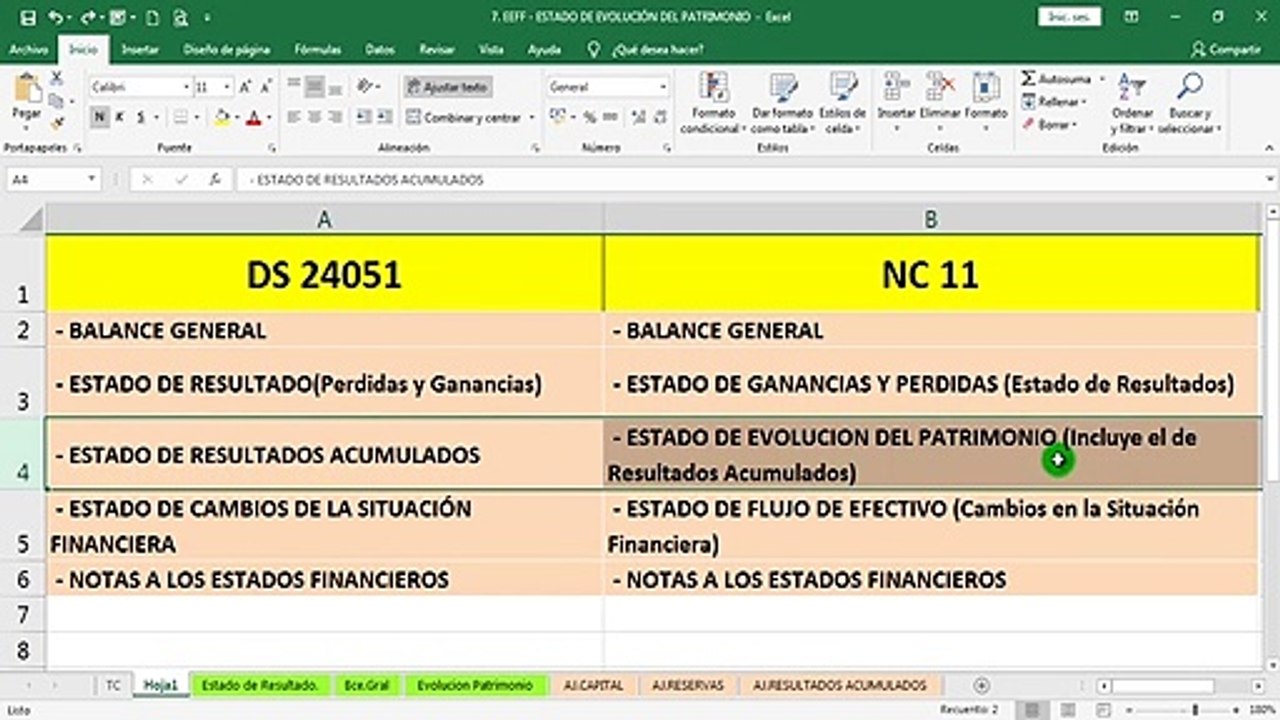The width and height of the screenshot is (1280, 720).
Task: Click the Cortar scissors icon
Action: click(x=57, y=78)
